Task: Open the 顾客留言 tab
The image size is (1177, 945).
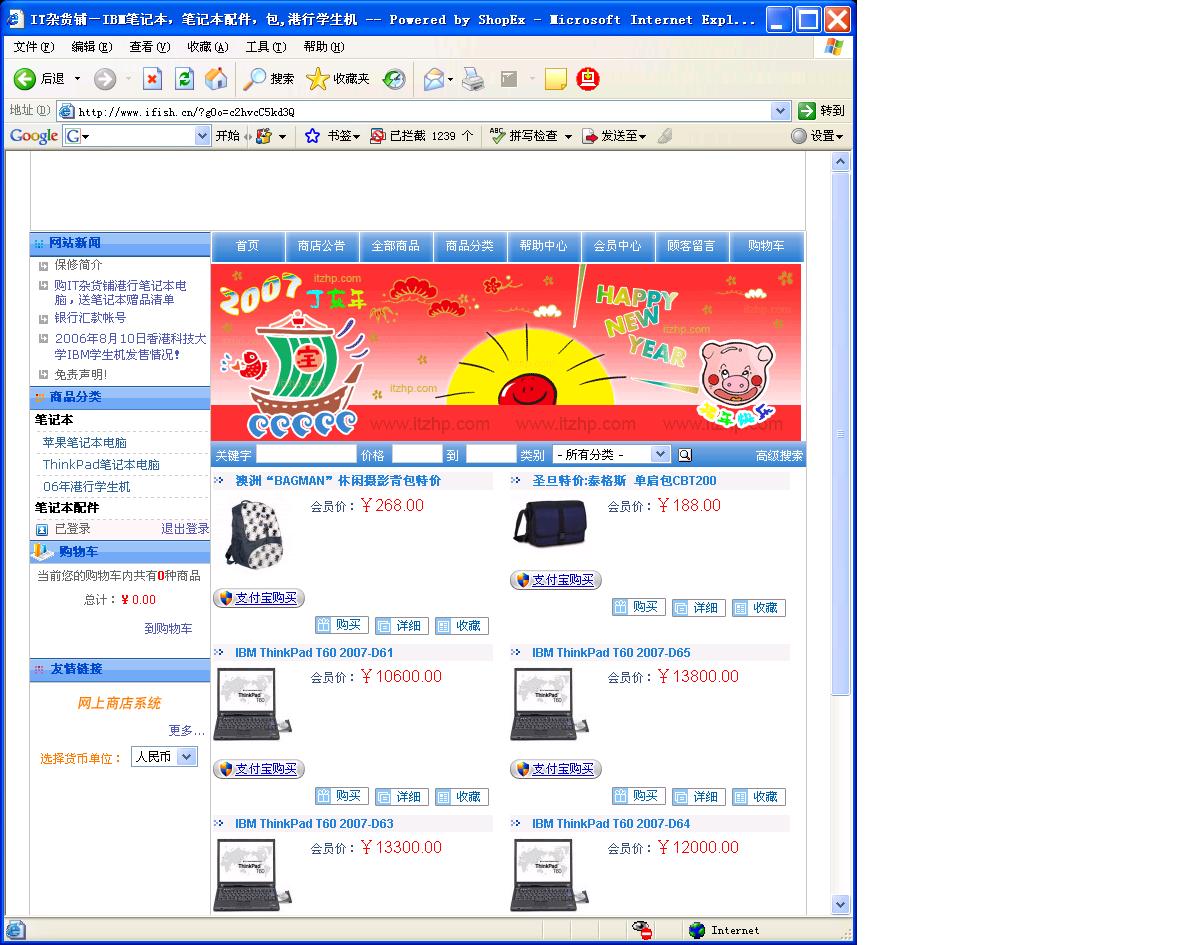Action: [691, 246]
